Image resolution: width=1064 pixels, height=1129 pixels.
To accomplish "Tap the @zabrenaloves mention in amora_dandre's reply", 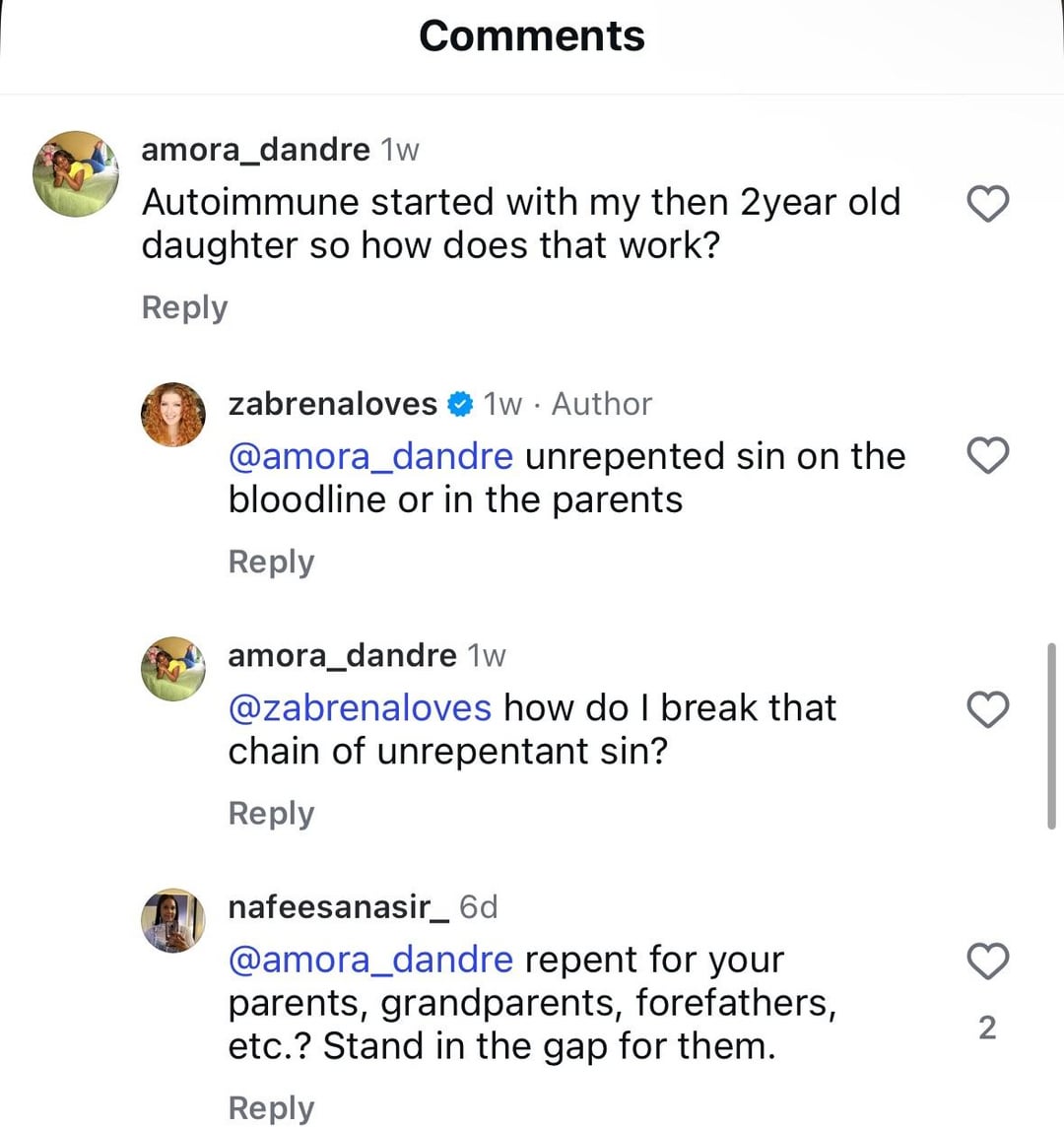I will pos(360,708).
